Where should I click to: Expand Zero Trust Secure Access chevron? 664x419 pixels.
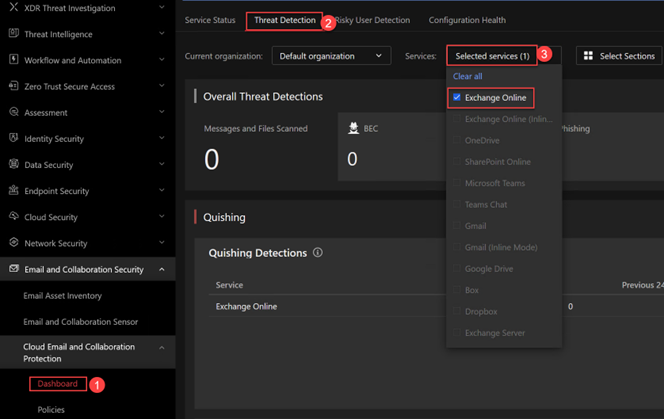pos(162,86)
